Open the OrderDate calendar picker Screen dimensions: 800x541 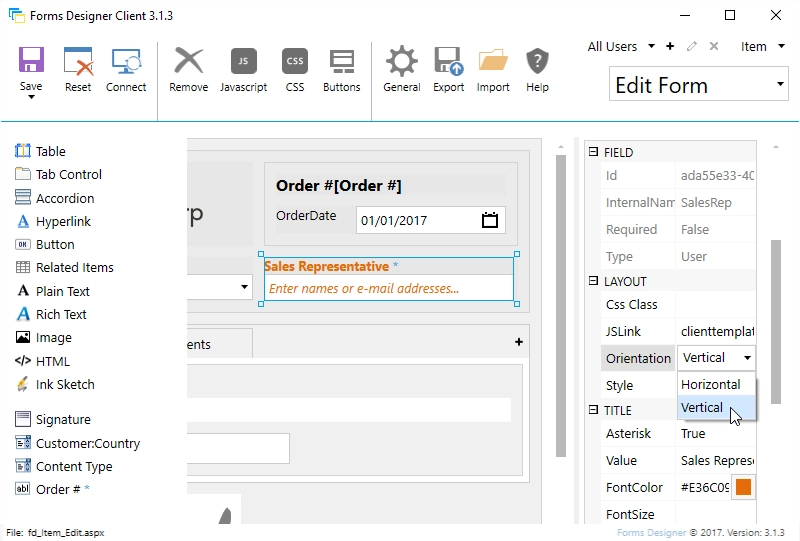(490, 220)
